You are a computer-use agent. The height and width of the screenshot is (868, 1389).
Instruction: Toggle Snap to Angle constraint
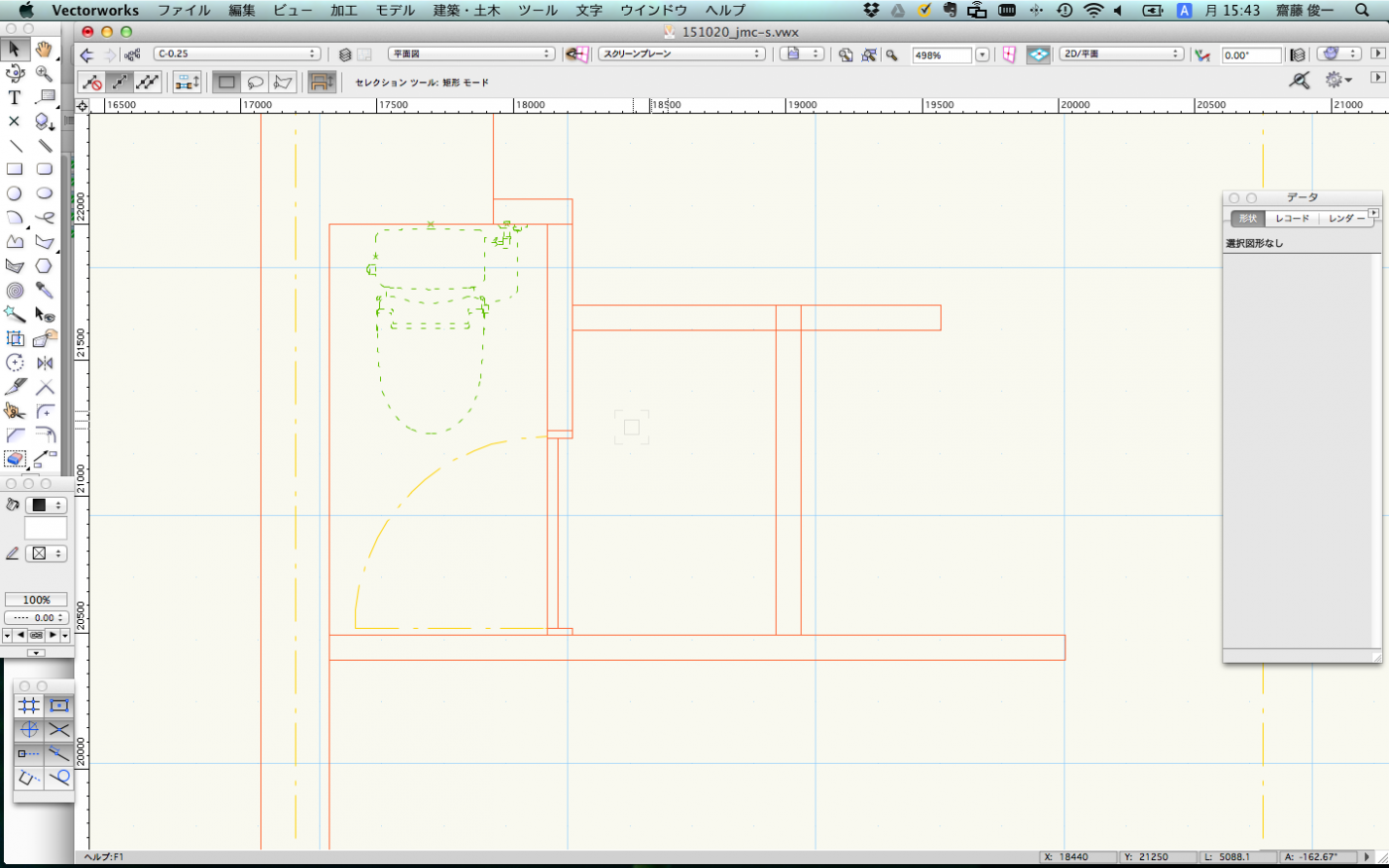pos(29,730)
